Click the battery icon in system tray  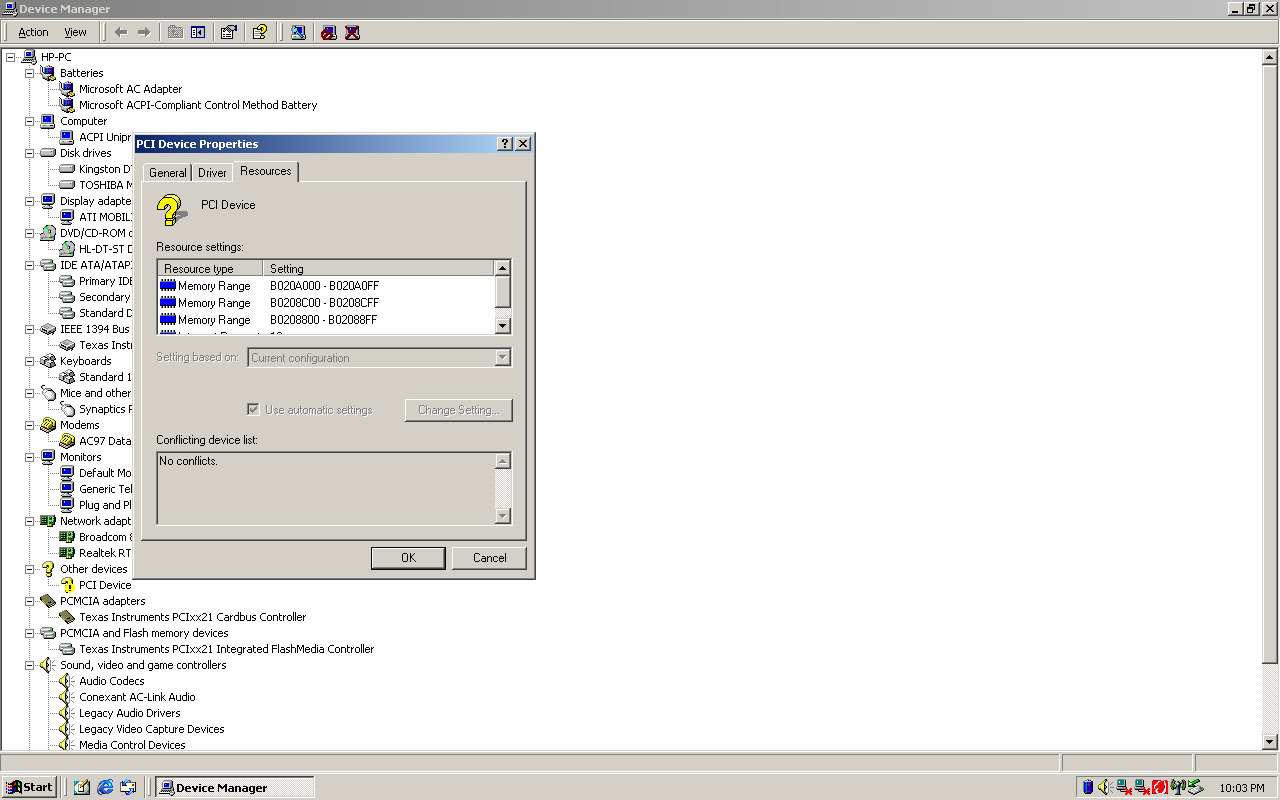[x=1087, y=787]
